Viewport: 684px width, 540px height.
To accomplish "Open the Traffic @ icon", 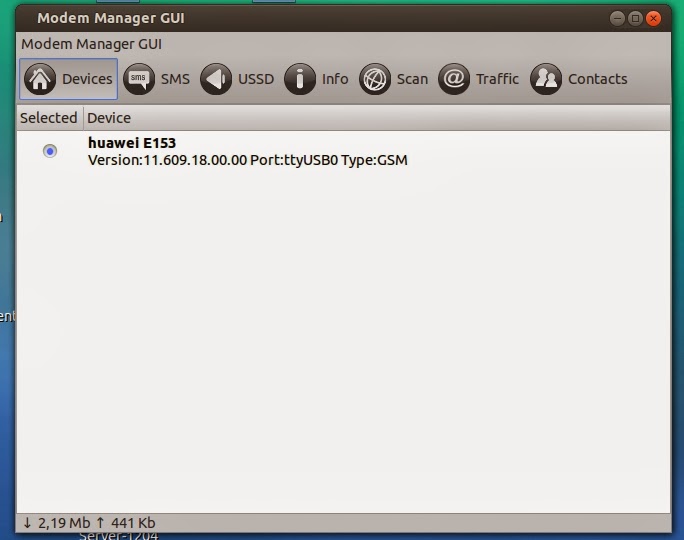I will pos(454,79).
